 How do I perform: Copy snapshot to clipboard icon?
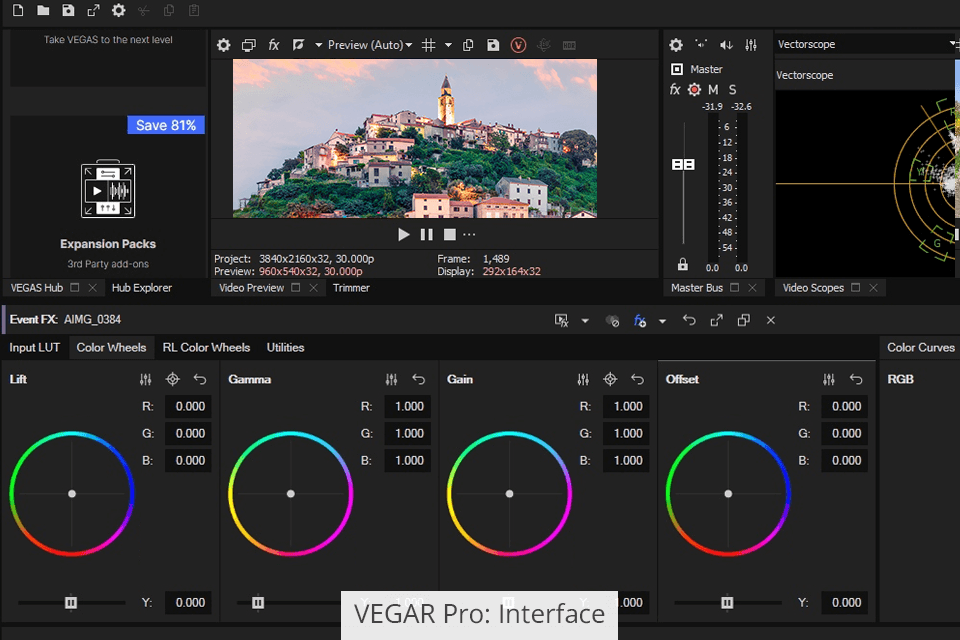[x=468, y=45]
